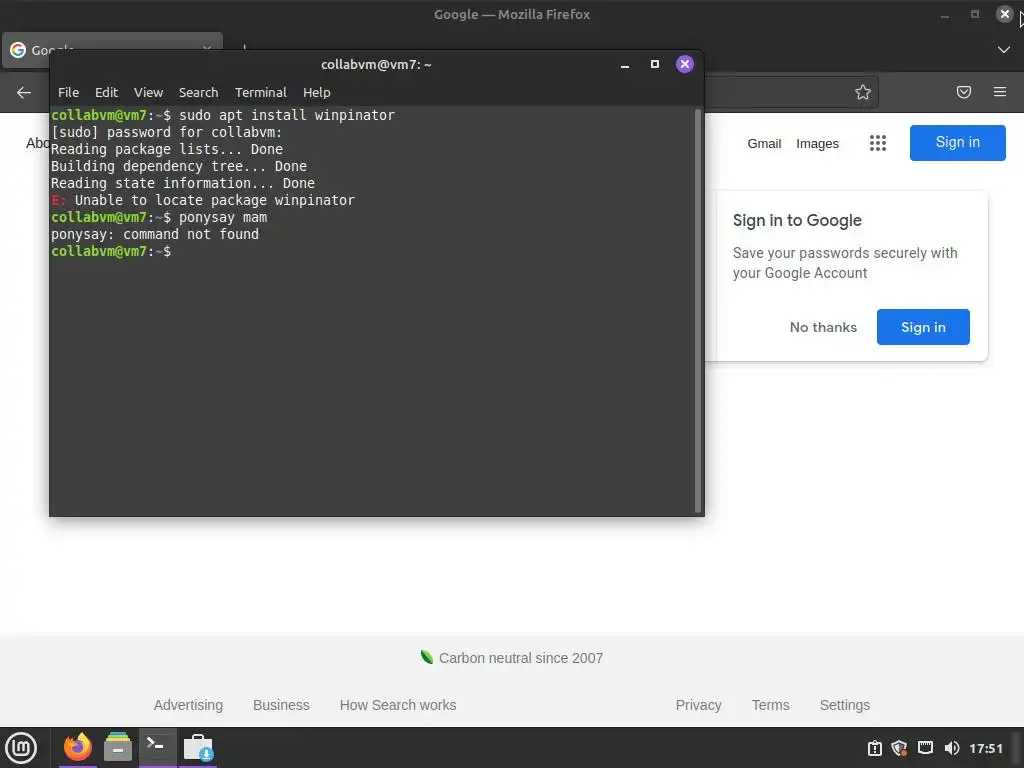Dismiss popup with No thanks
Image resolution: width=1024 pixels, height=768 pixels.
(823, 327)
